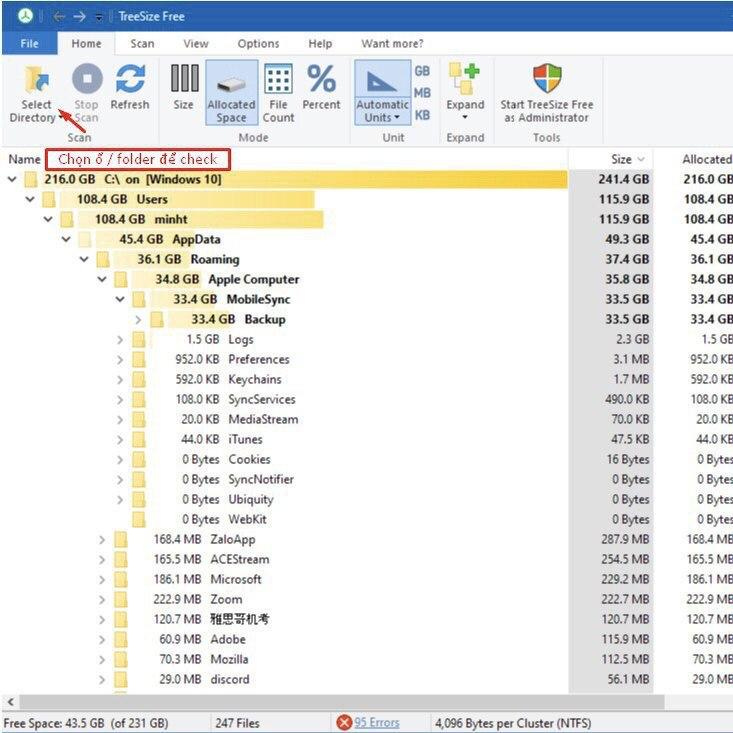
Task: Collapse the Users folder node
Action: point(30,199)
